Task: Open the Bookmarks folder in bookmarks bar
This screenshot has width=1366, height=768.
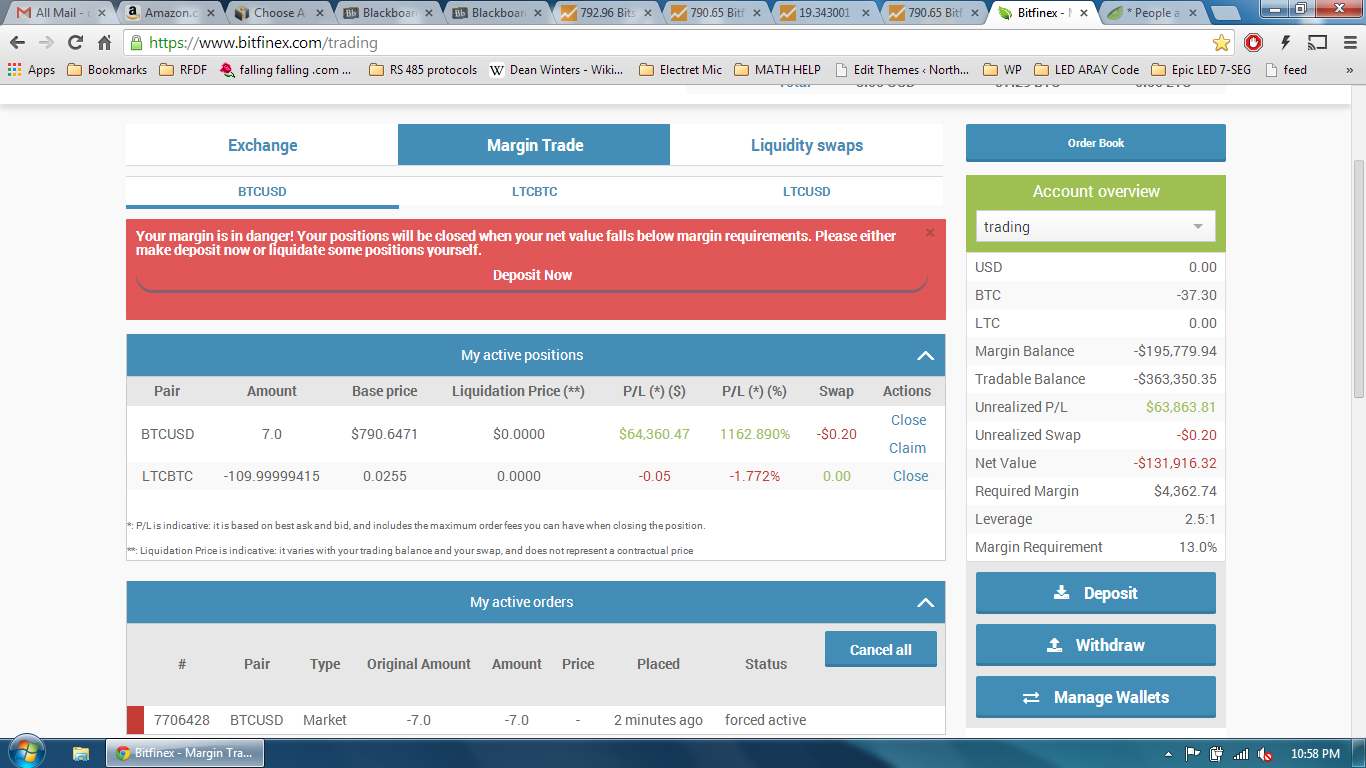Action: pos(107,70)
